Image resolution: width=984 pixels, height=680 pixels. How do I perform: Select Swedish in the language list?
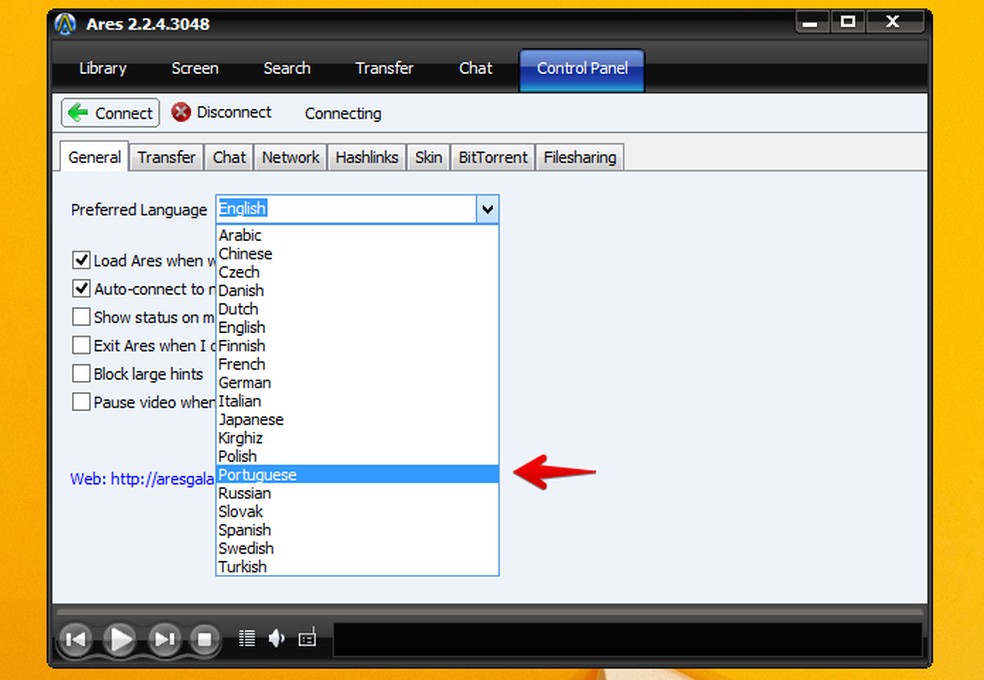coord(357,548)
